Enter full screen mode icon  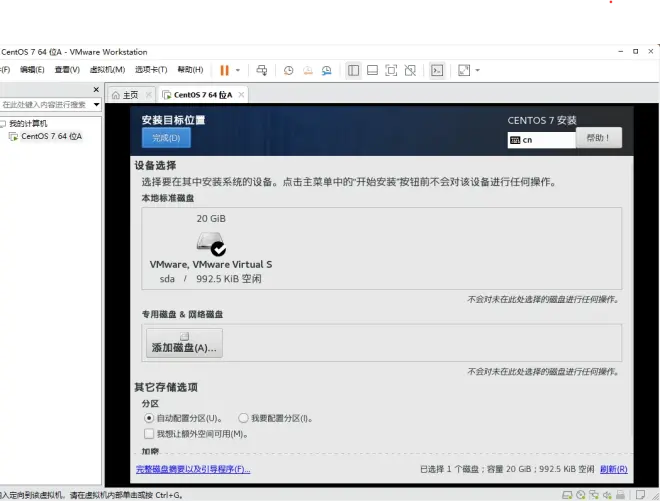391,70
